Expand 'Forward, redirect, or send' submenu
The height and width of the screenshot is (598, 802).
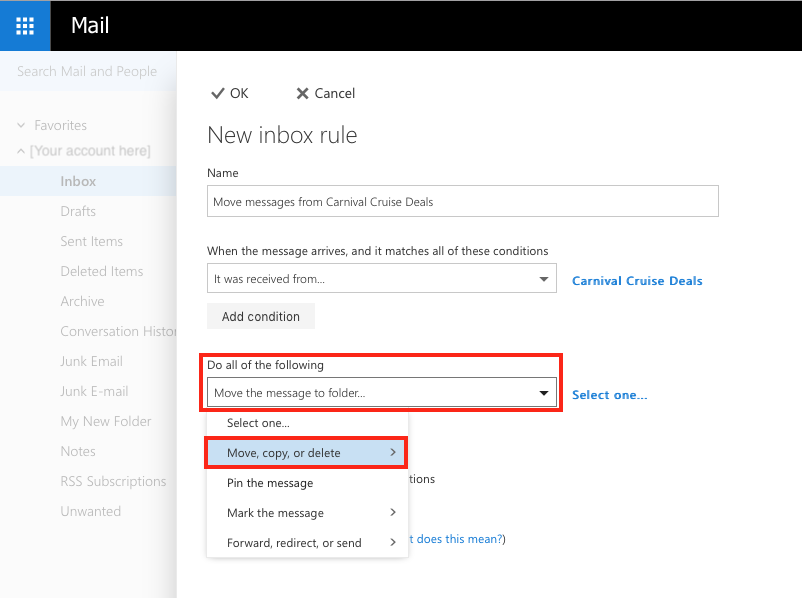click(306, 543)
